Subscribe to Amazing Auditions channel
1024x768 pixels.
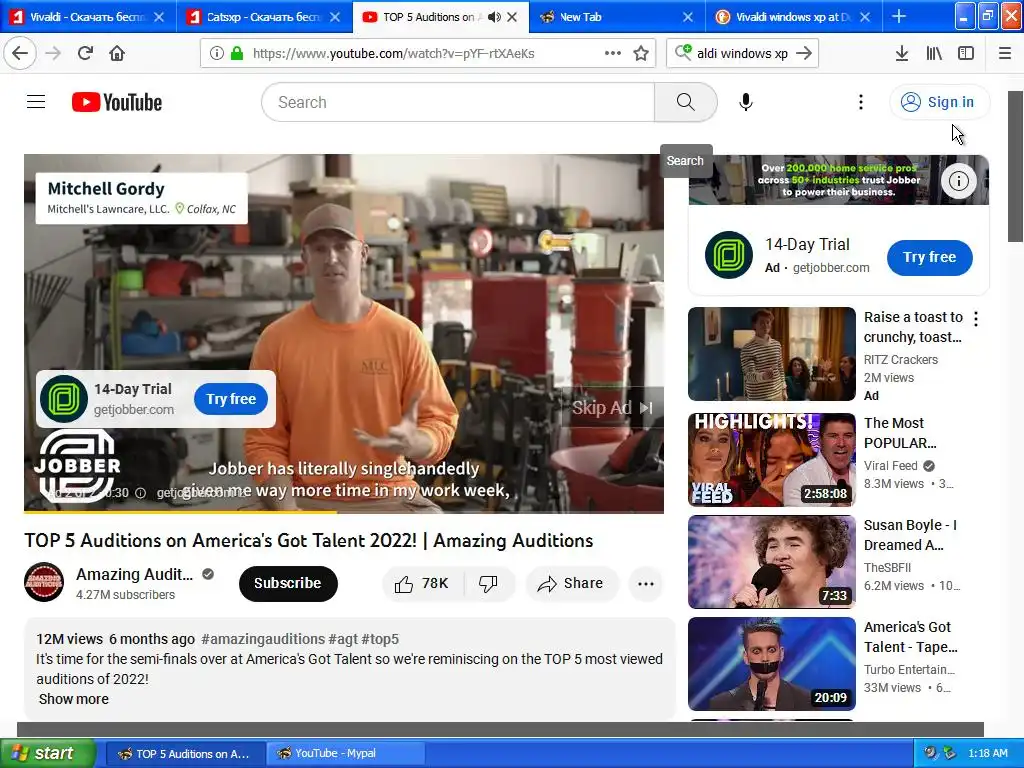pos(288,583)
